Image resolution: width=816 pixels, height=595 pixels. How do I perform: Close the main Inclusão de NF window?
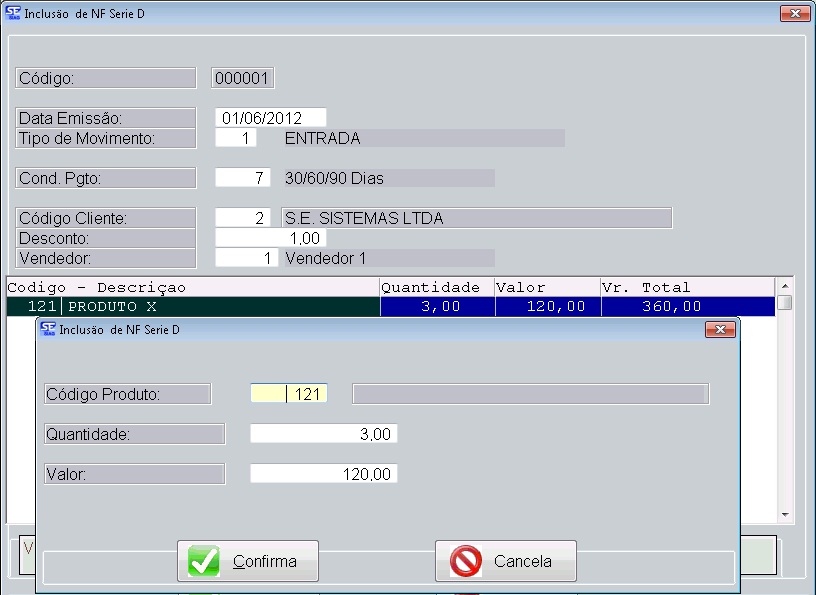(794, 13)
